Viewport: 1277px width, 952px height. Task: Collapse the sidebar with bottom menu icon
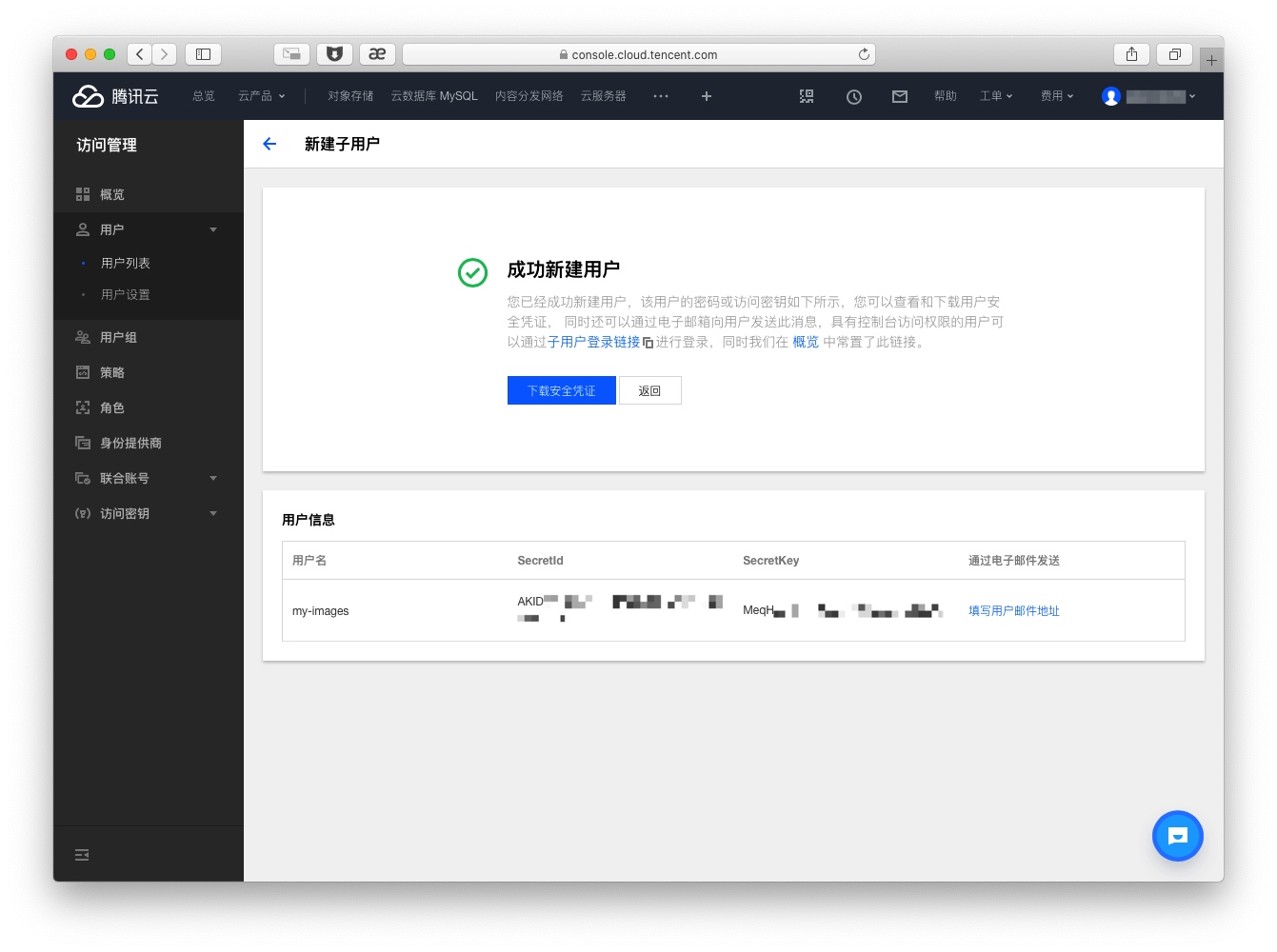point(82,855)
